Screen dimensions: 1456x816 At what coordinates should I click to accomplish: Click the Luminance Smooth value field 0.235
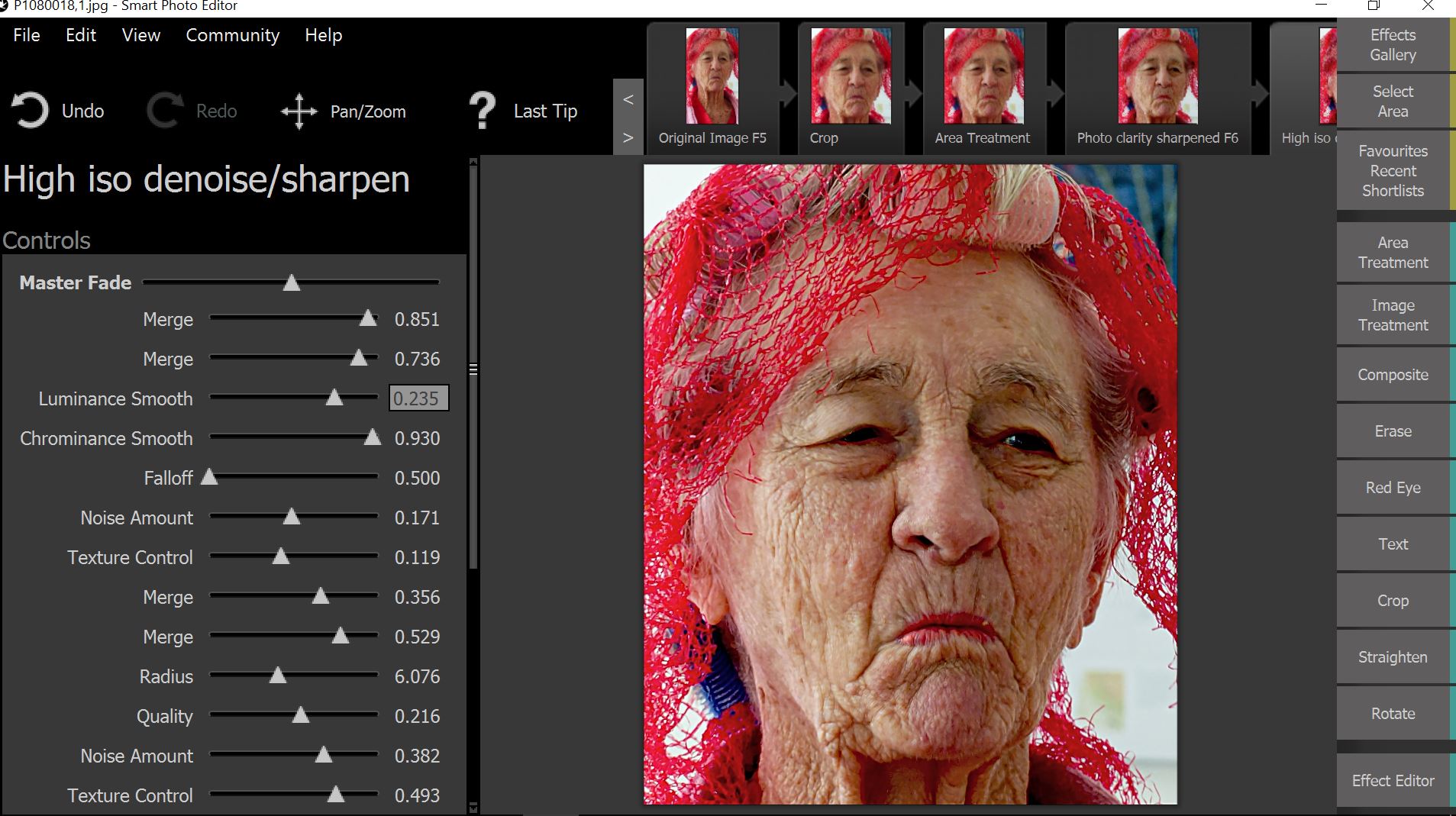click(418, 398)
